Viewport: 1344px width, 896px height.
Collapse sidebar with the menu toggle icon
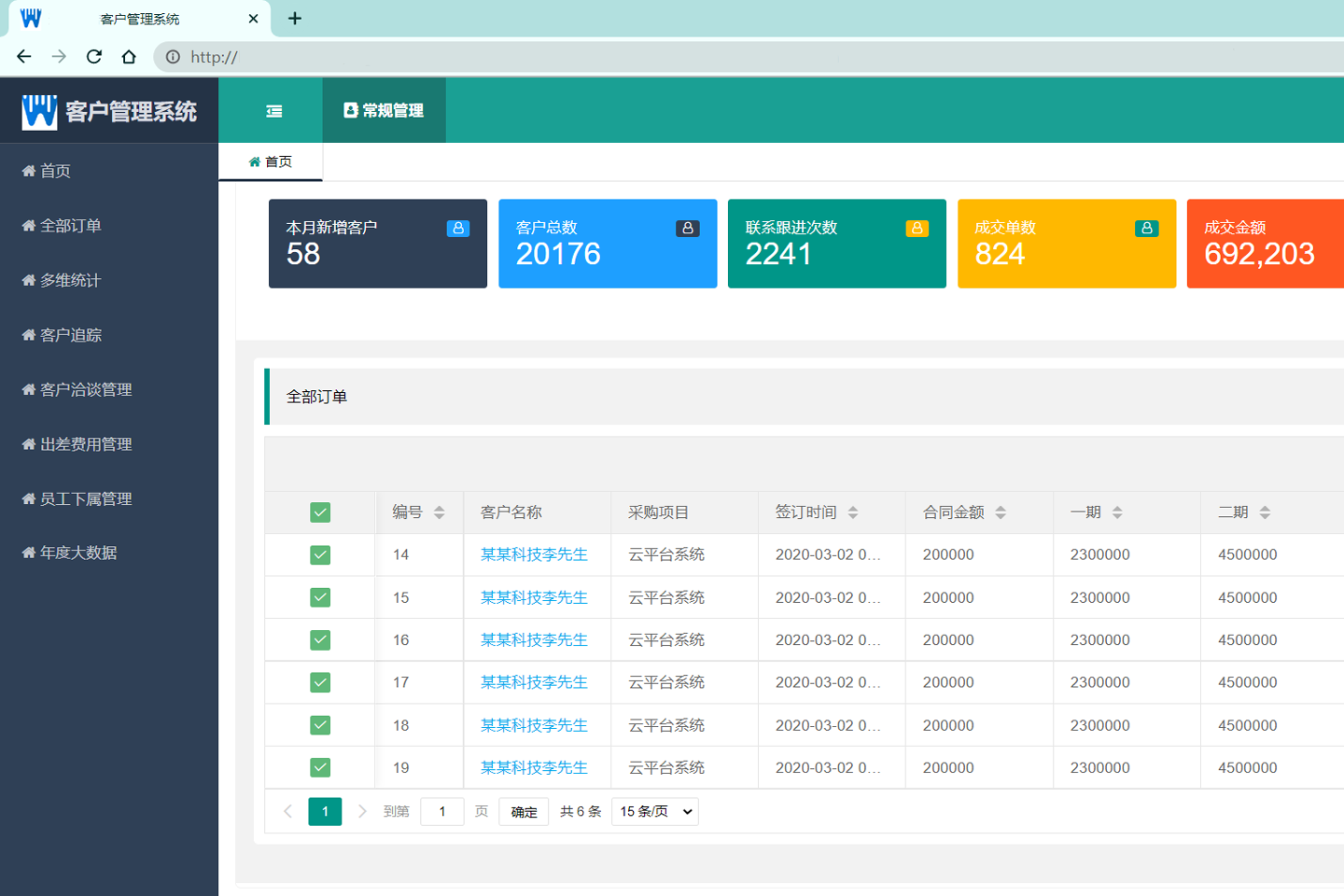click(274, 111)
